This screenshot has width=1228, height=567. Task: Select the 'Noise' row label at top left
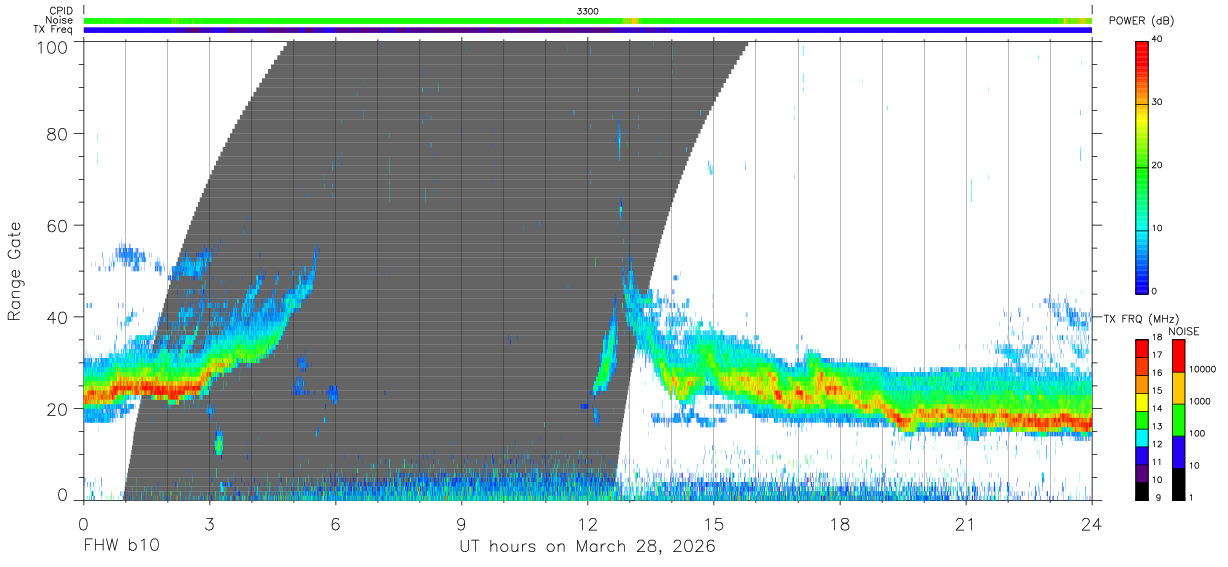pos(59,20)
